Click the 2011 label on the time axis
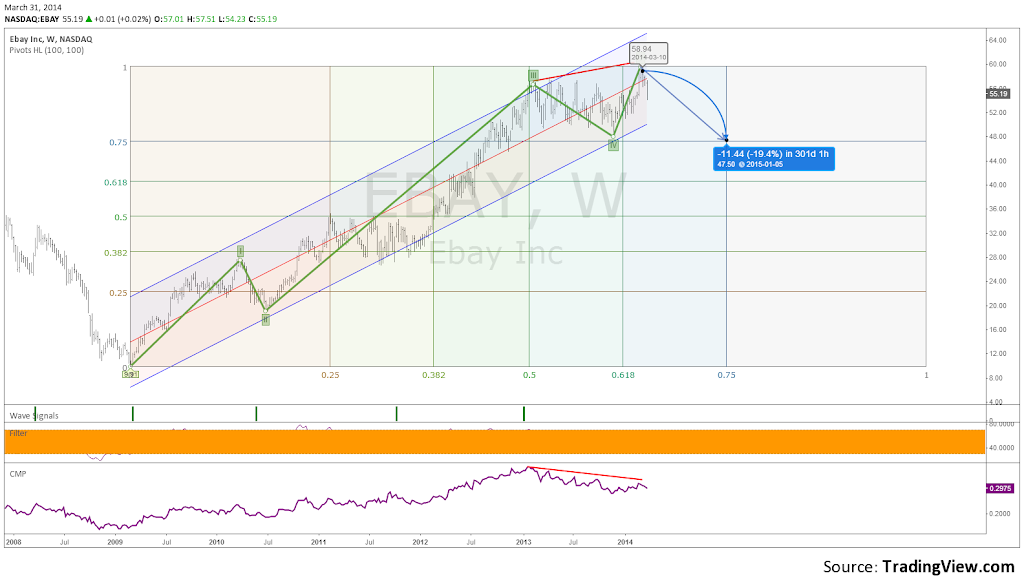The height and width of the screenshot is (584, 1024). pos(319,542)
